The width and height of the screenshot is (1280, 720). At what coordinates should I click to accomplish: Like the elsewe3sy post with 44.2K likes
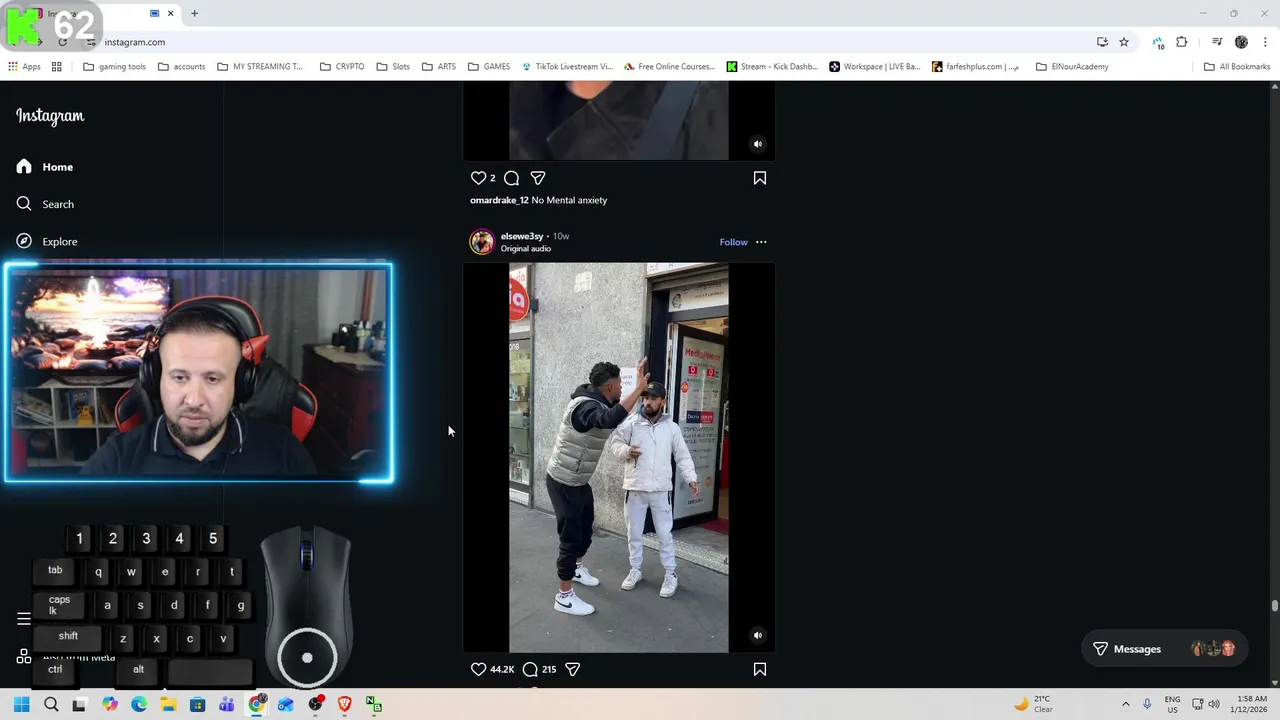(478, 669)
